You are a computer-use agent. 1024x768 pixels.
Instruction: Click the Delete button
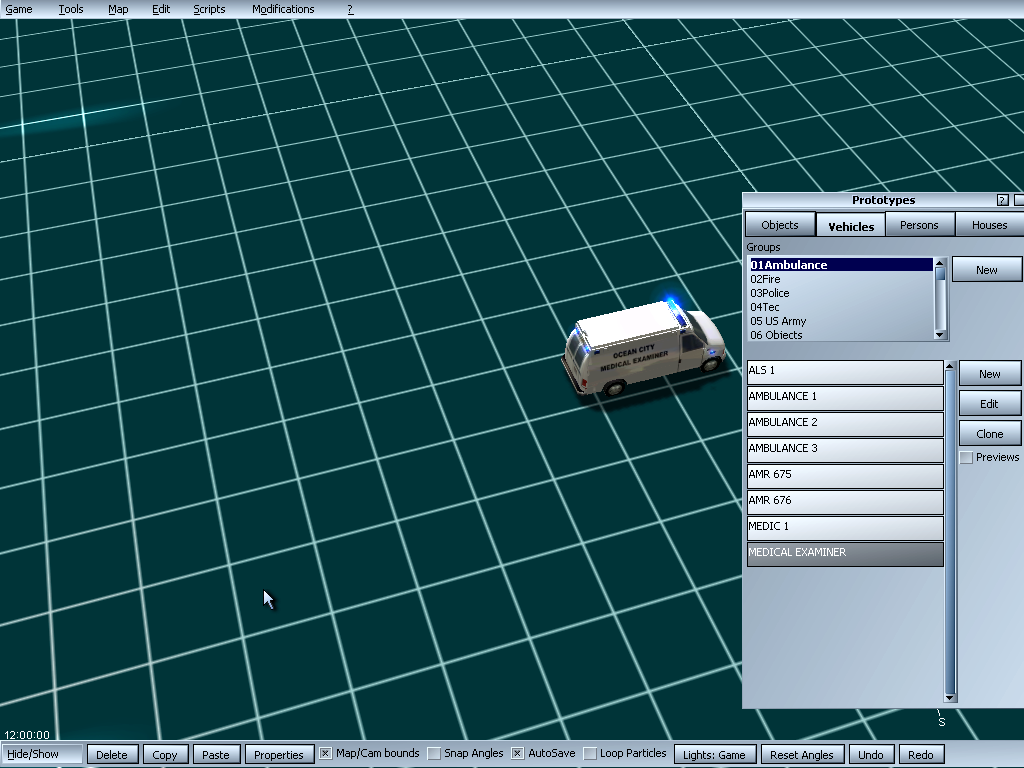click(x=112, y=754)
